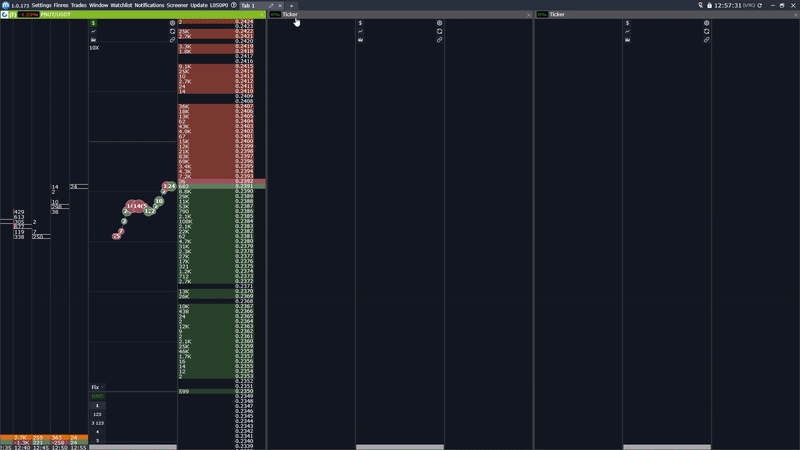Viewport: 800px width, 450px height.
Task: Click the middle panel Ticker title
Action: click(290, 14)
